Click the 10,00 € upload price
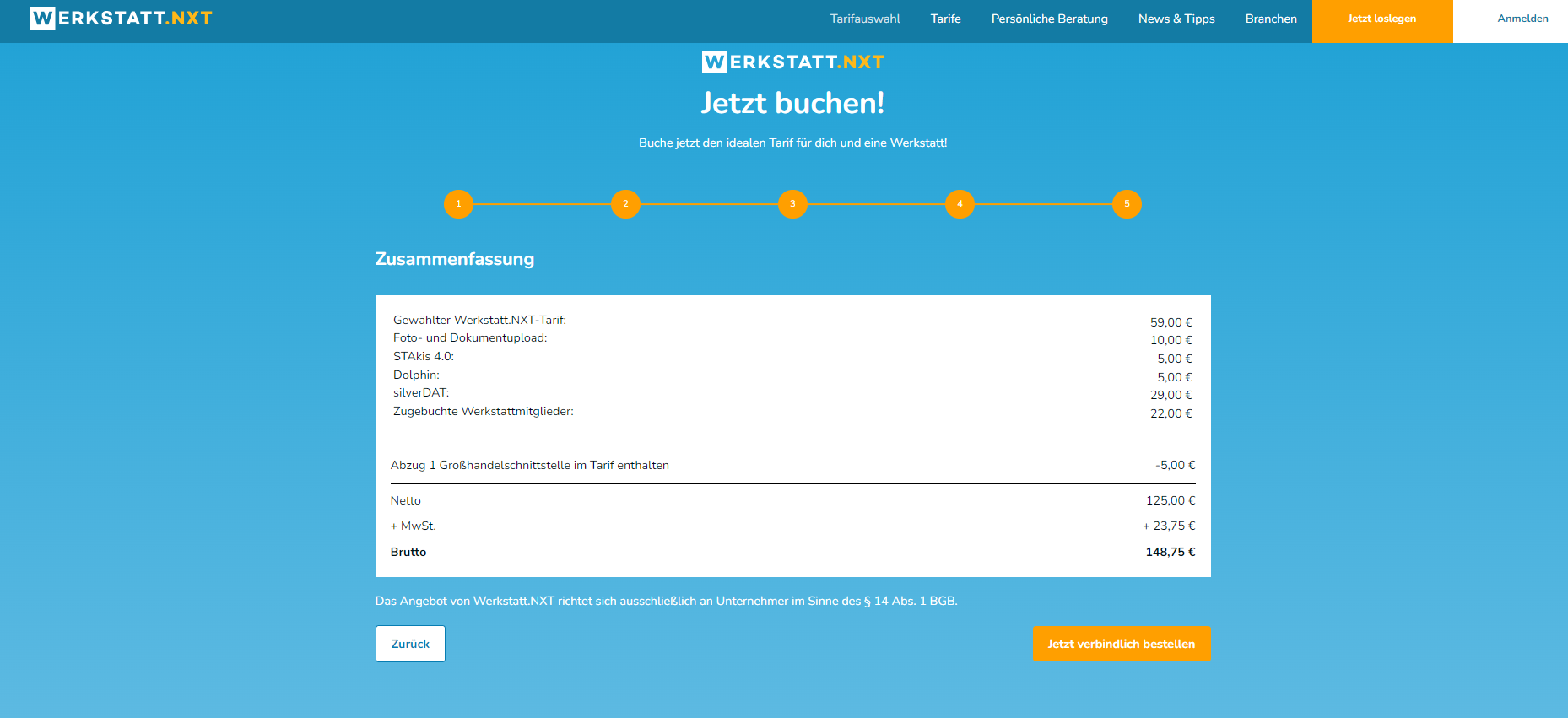The width and height of the screenshot is (1568, 718). click(1171, 340)
